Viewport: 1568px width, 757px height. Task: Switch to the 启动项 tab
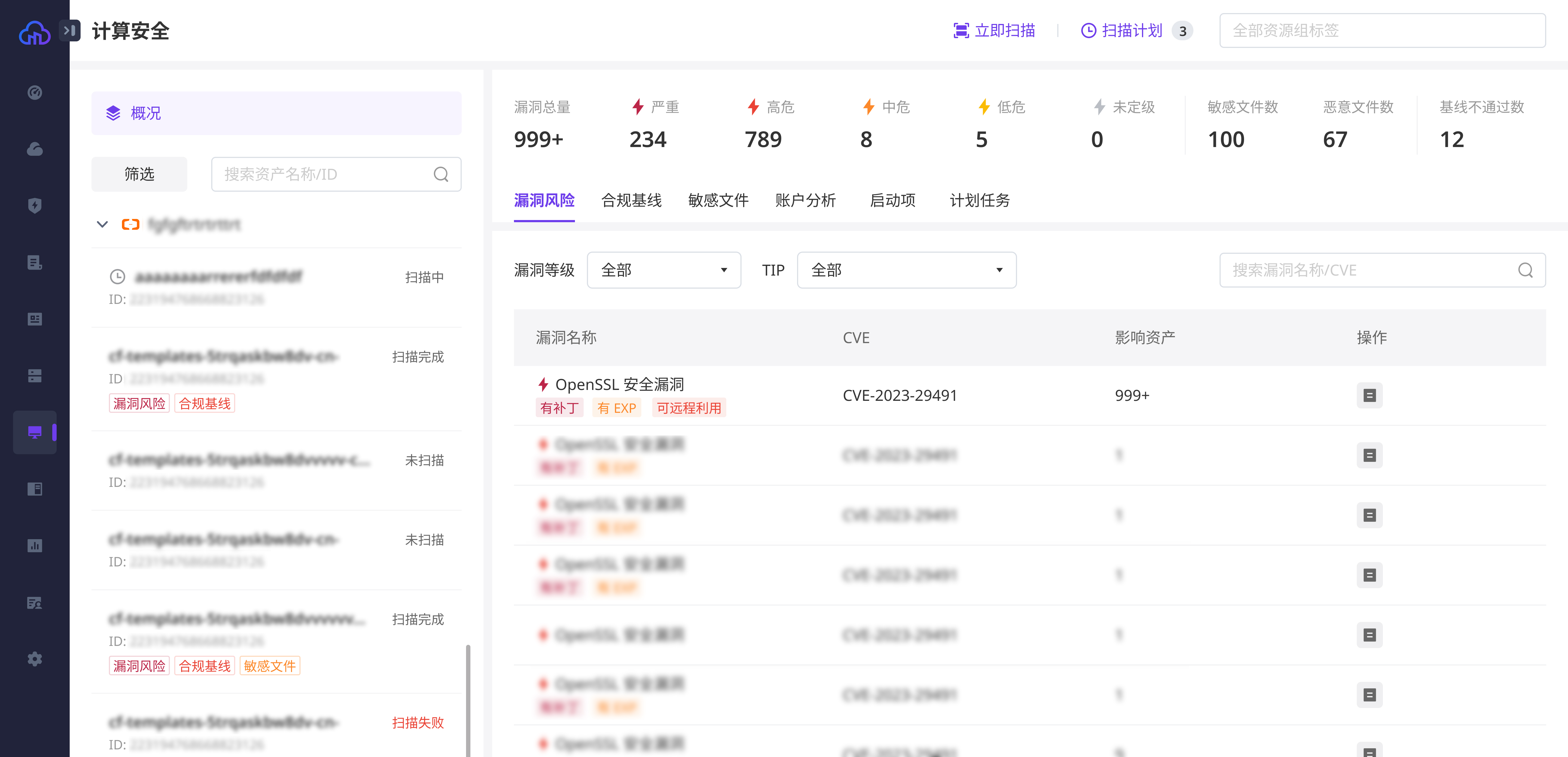[x=892, y=200]
